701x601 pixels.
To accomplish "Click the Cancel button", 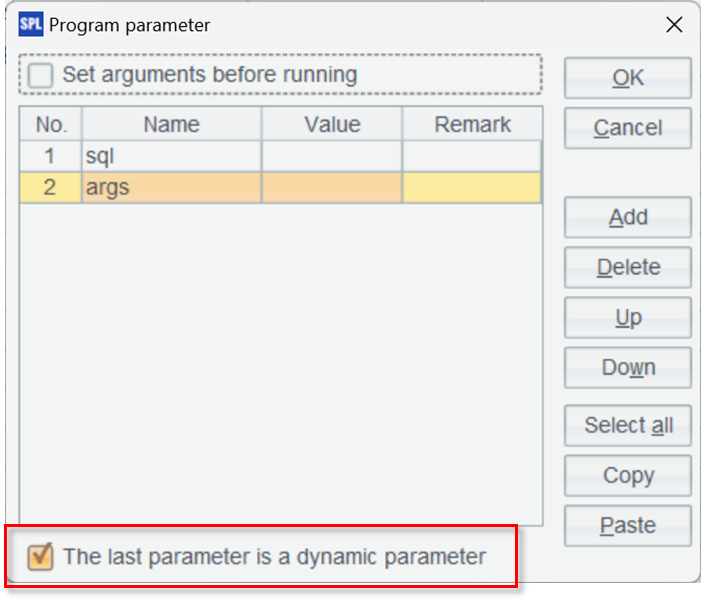I will coord(627,128).
